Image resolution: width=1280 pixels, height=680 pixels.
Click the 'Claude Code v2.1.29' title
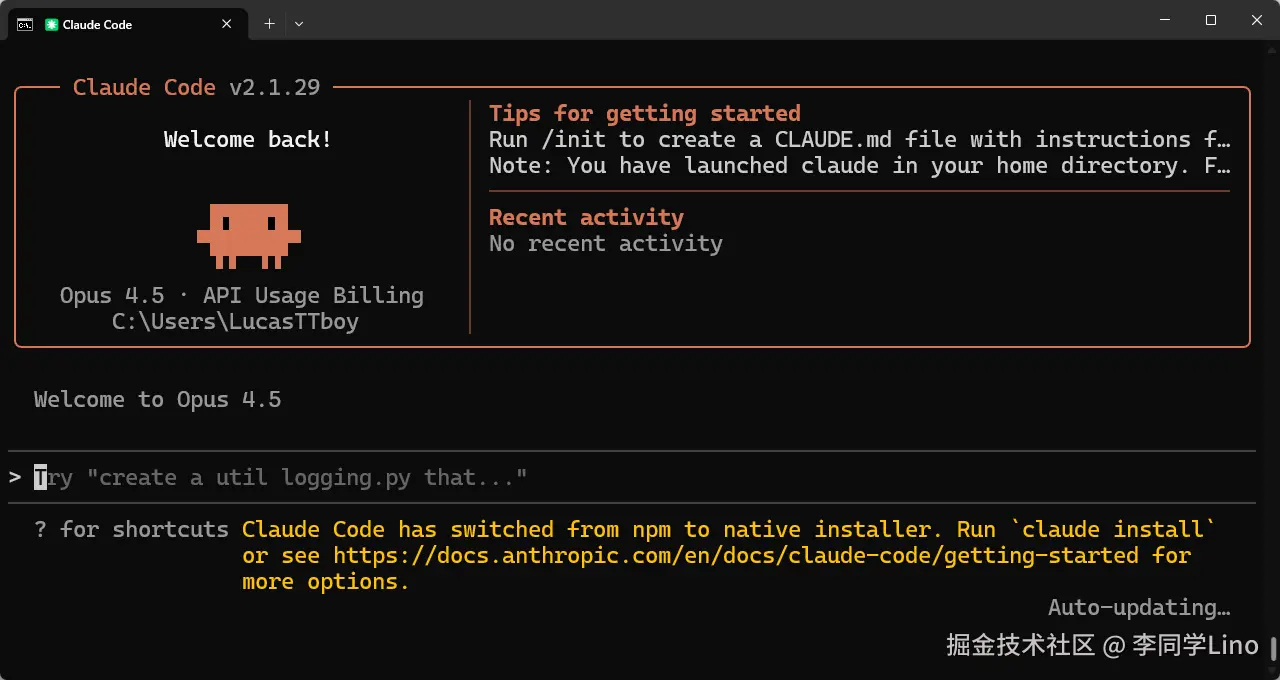click(196, 87)
